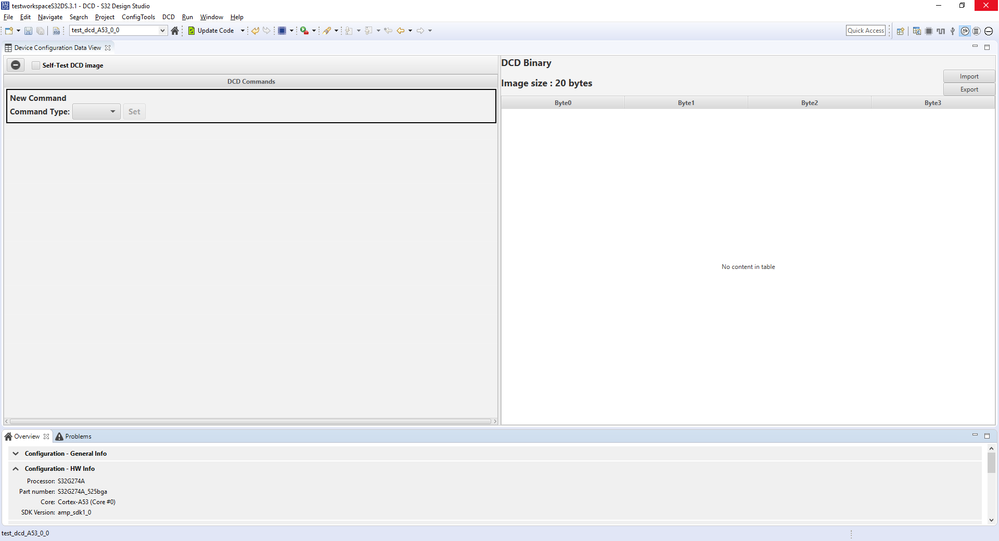Maximize the Overview panel

pyautogui.click(x=987, y=436)
